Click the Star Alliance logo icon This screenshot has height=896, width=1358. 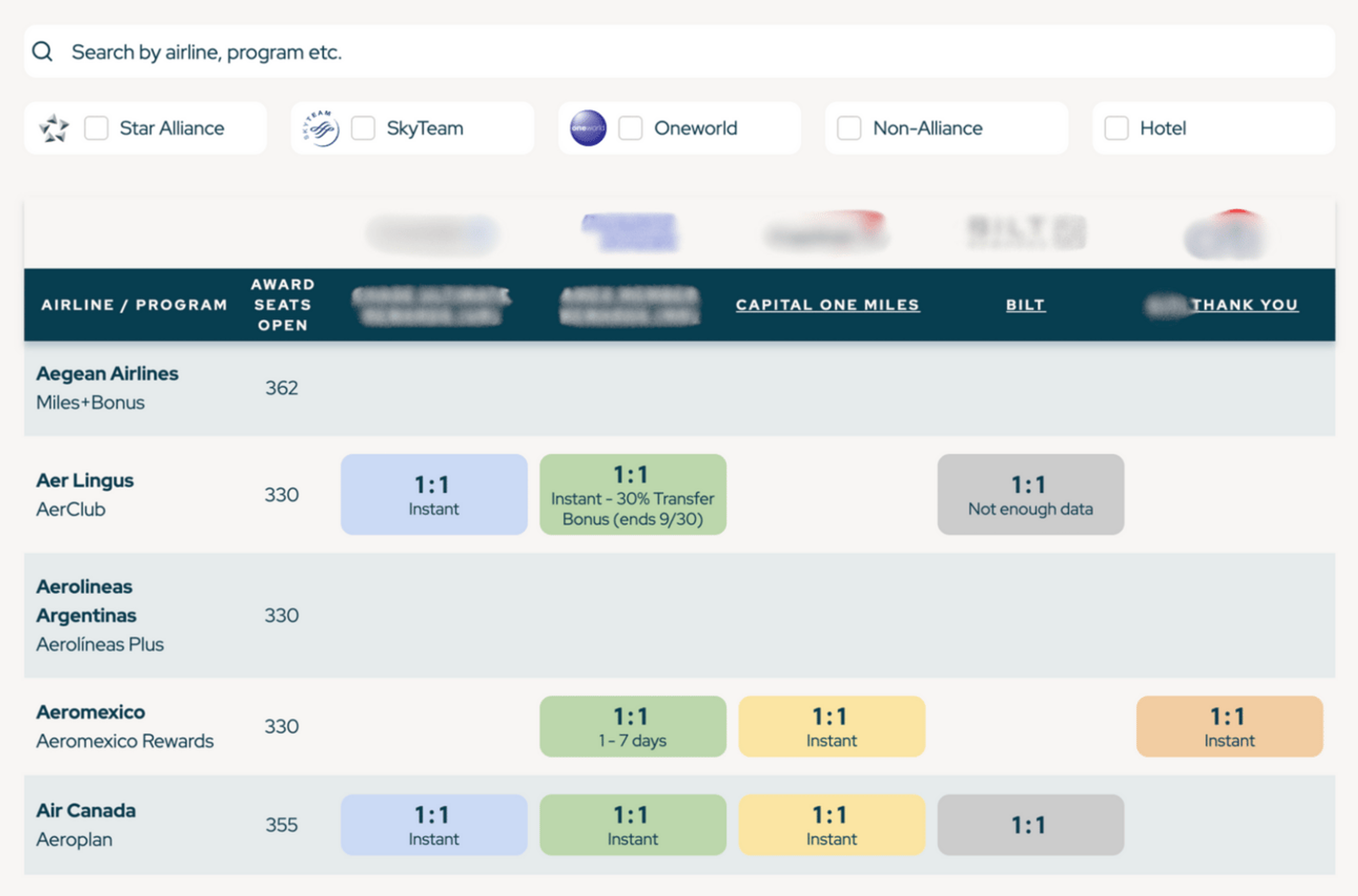click(54, 128)
